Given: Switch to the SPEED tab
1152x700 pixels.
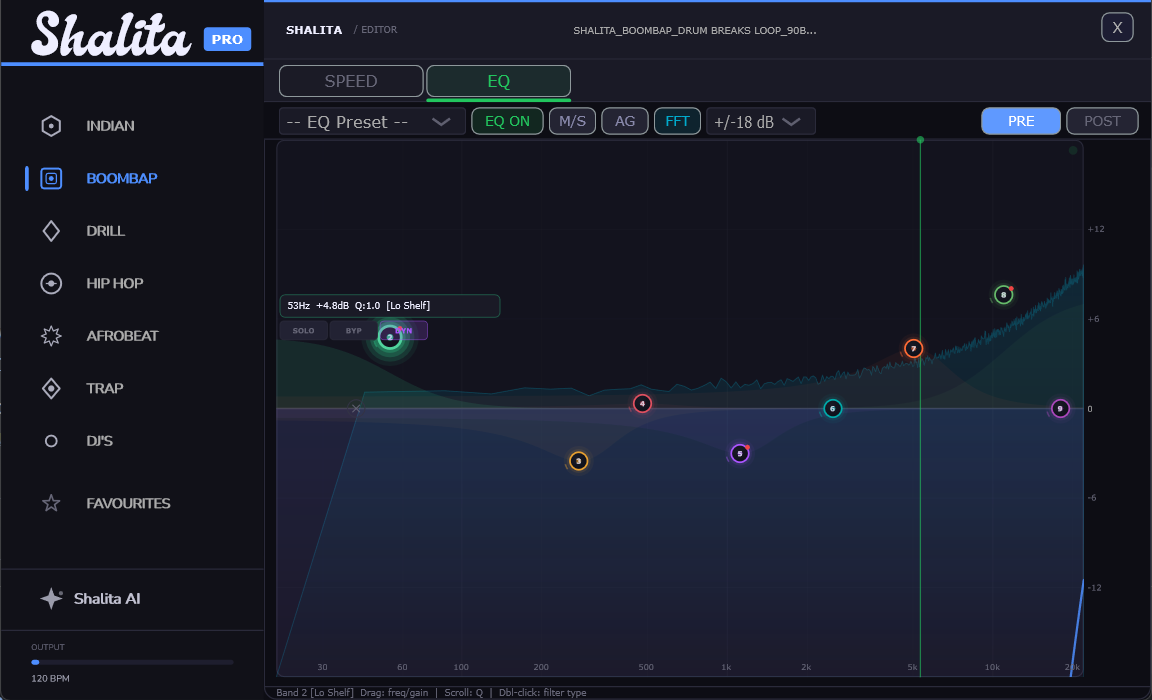Looking at the screenshot, I should 351,81.
